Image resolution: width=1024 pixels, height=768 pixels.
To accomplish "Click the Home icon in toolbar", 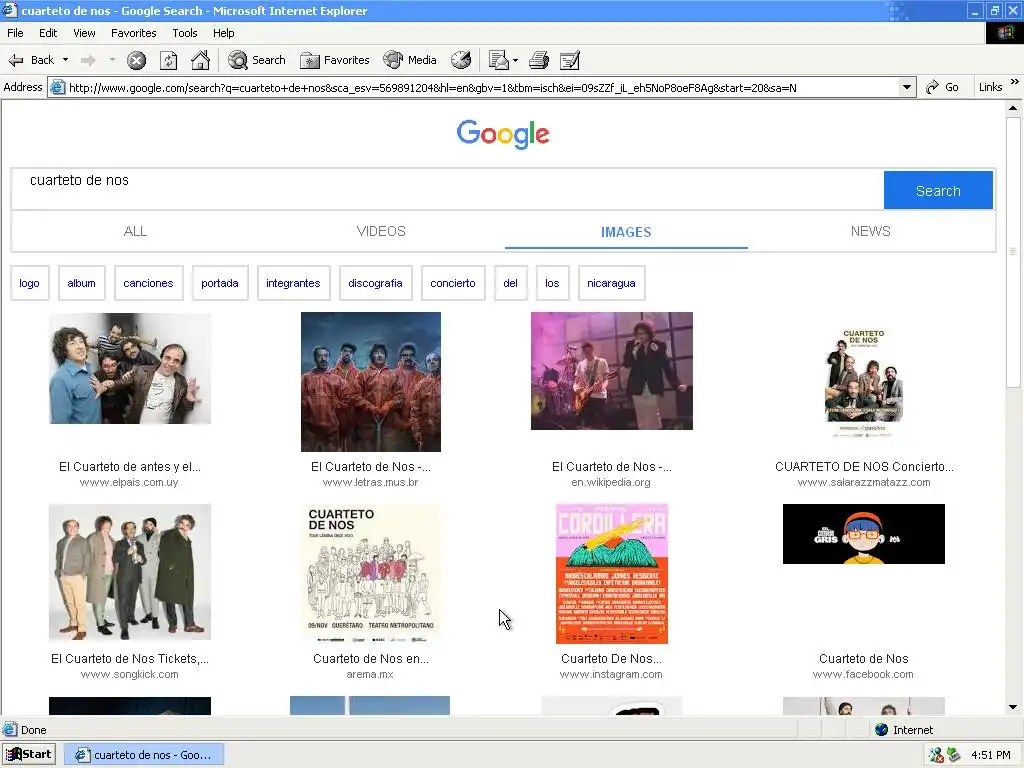I will click(200, 60).
